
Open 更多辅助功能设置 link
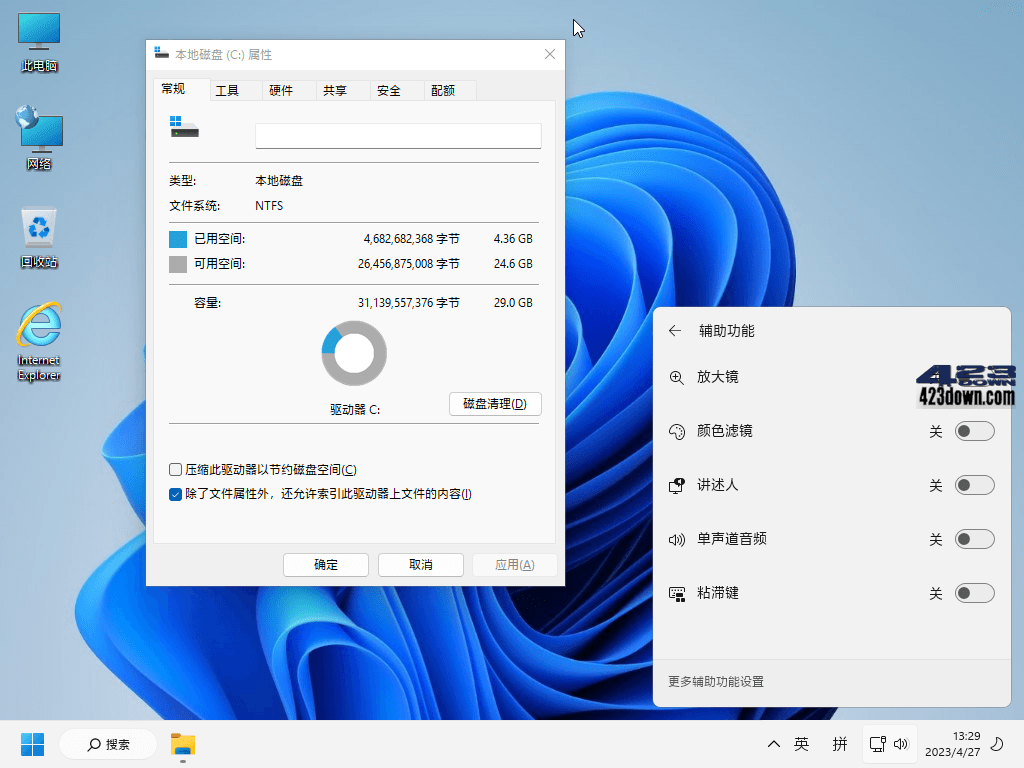click(x=718, y=681)
